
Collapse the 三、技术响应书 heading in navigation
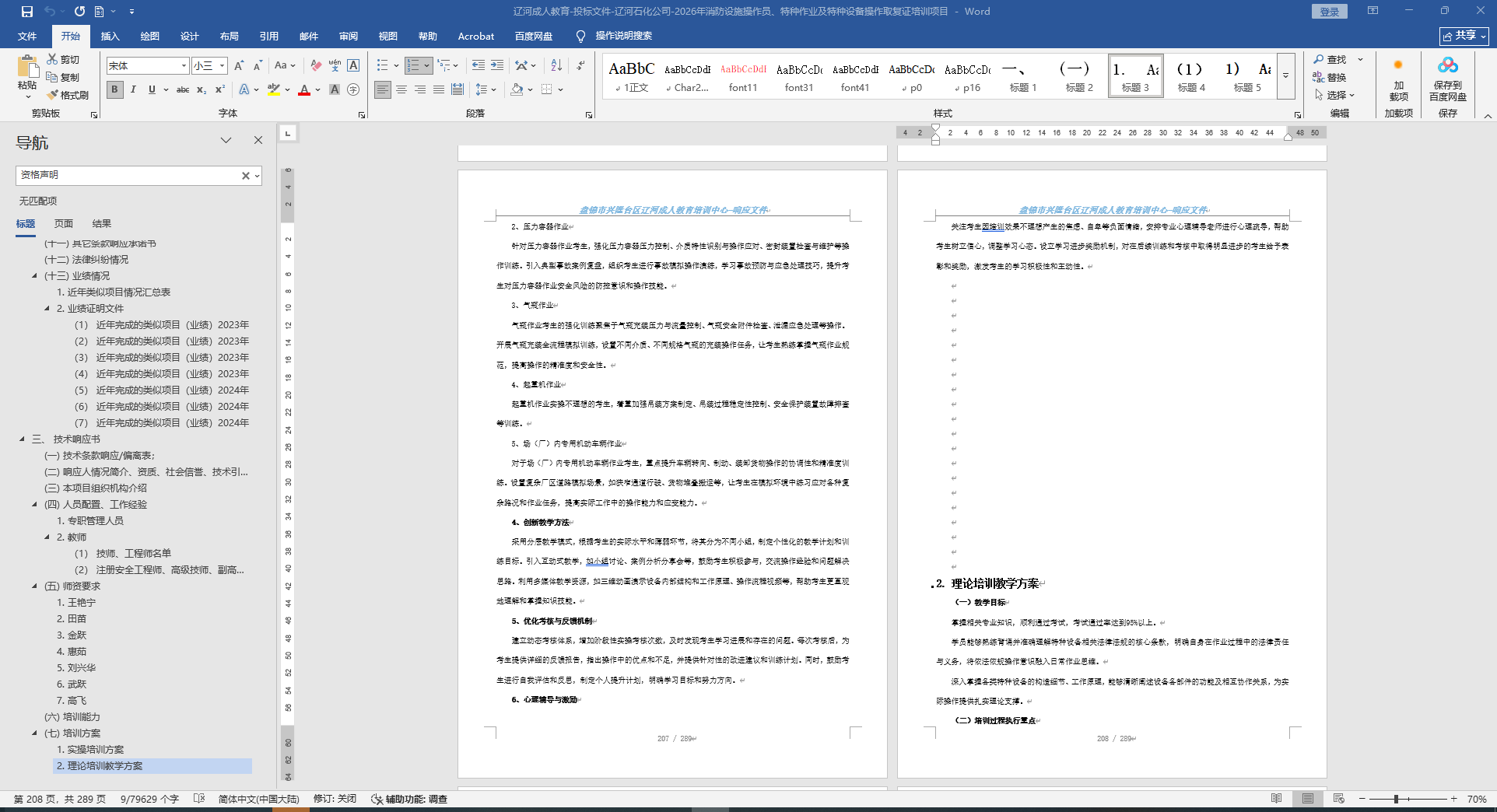coord(22,439)
